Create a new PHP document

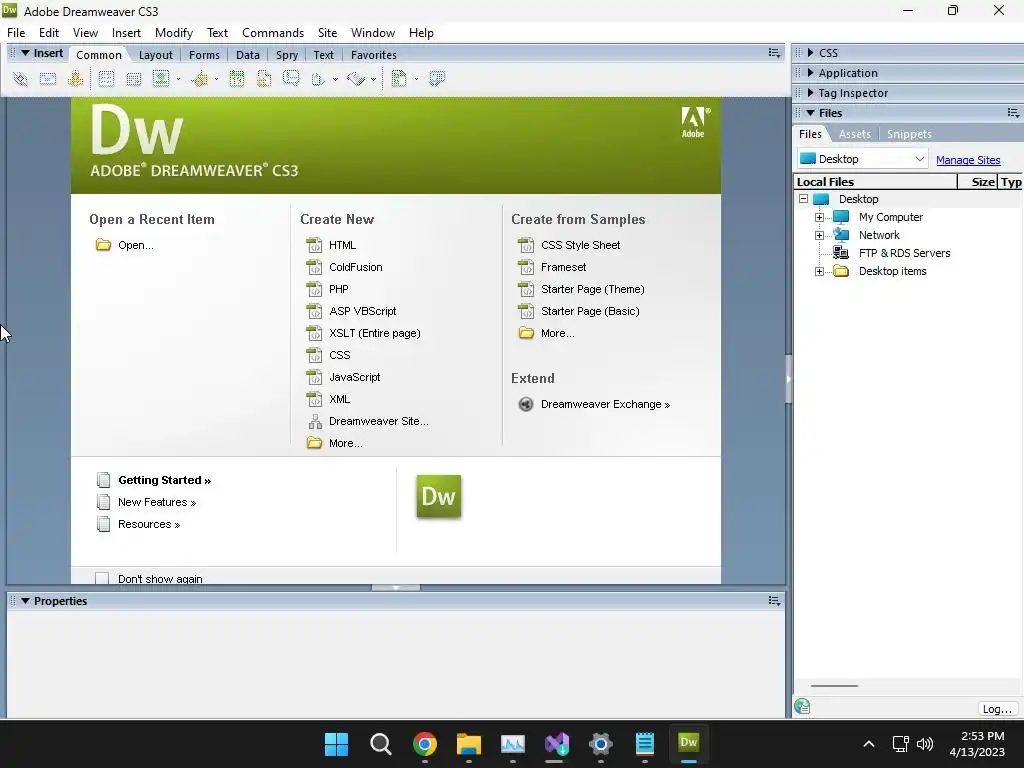(338, 289)
